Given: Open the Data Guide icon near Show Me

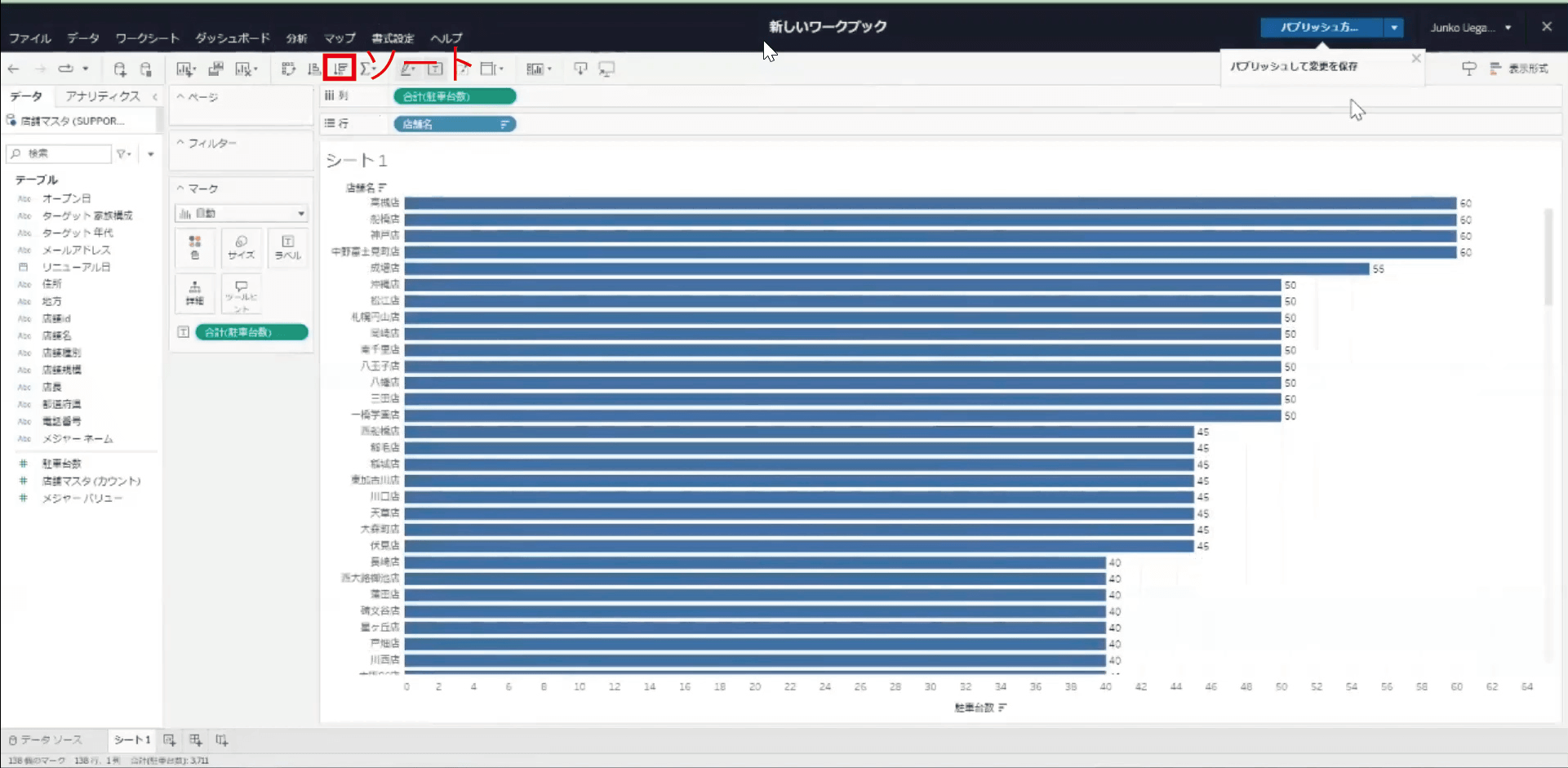Looking at the screenshot, I should (1468, 69).
